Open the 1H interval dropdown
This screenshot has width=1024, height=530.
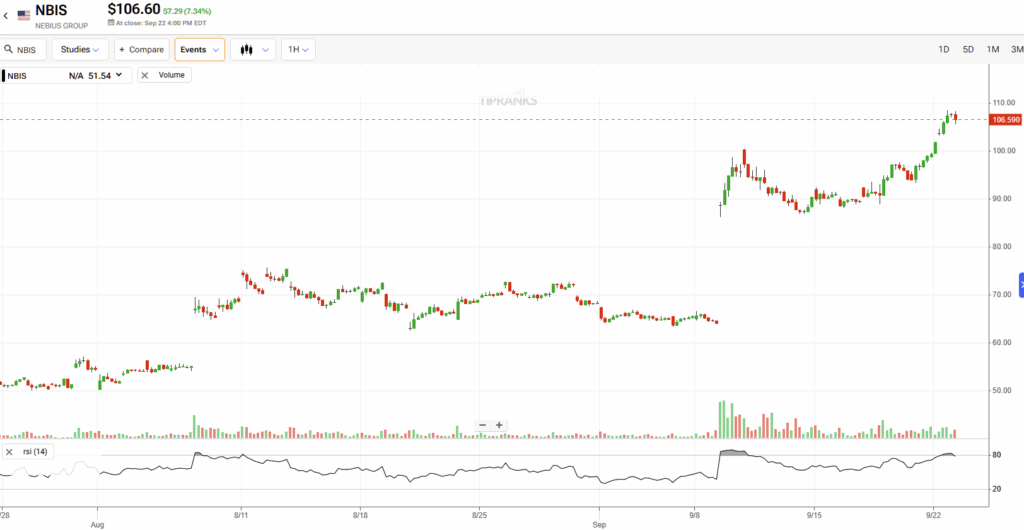click(298, 50)
